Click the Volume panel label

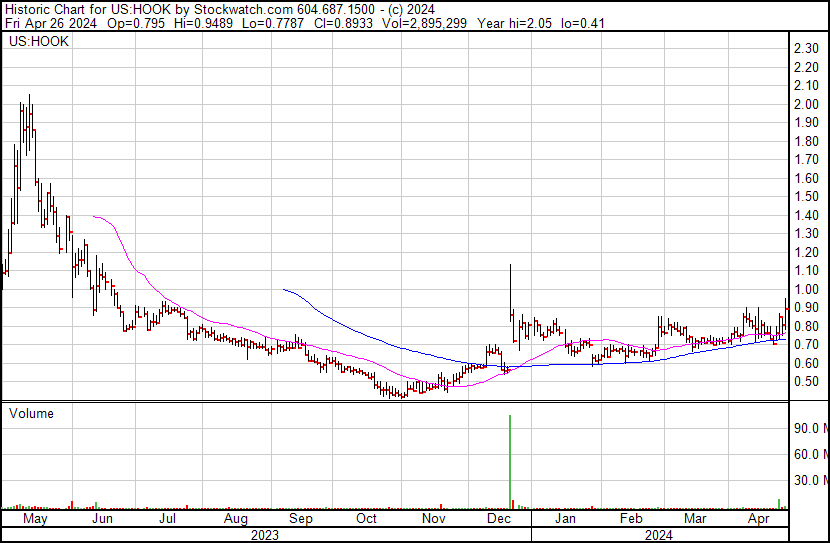pyautogui.click(x=31, y=413)
